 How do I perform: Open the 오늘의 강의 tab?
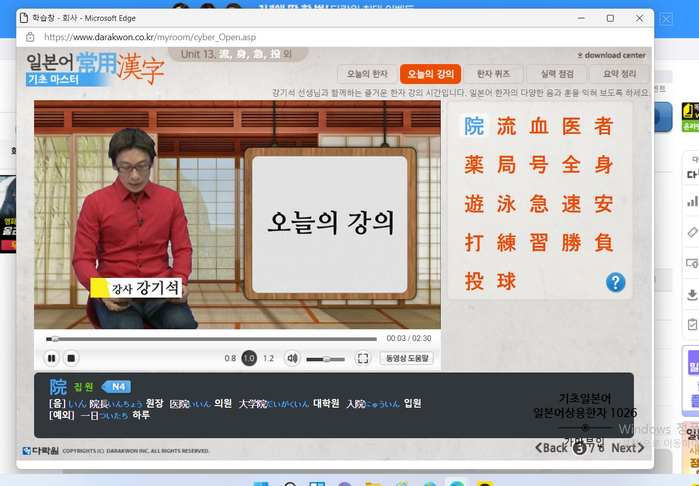click(430, 74)
